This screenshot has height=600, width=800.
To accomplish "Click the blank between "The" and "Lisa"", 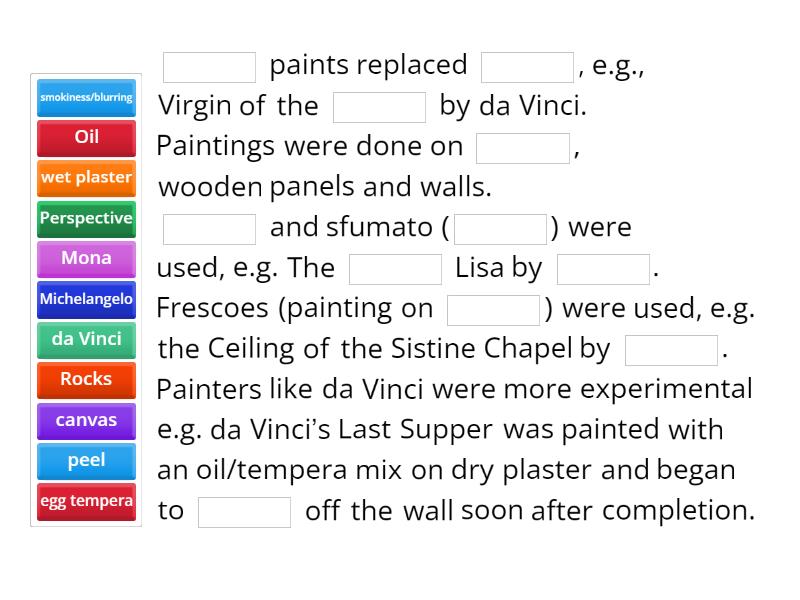I will tap(394, 268).
